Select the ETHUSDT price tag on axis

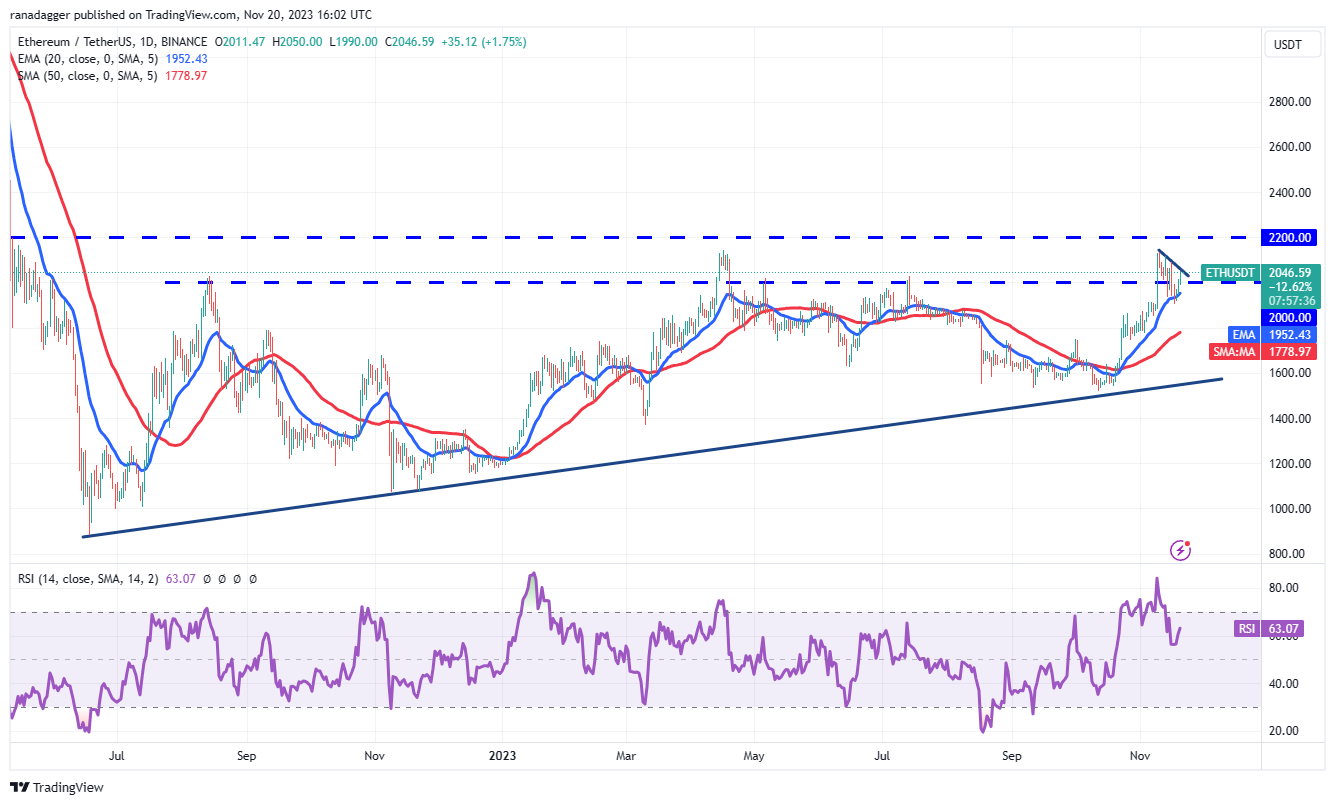1231,272
